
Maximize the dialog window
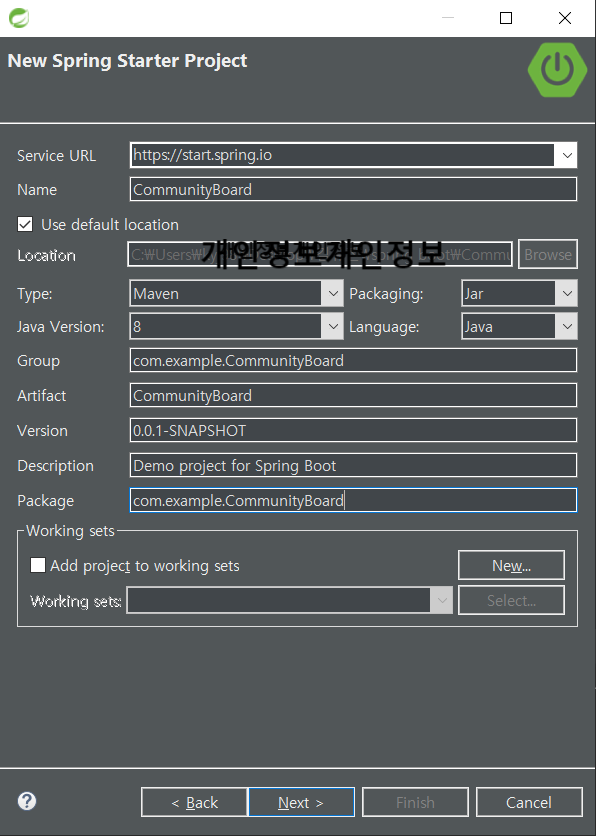tap(506, 18)
